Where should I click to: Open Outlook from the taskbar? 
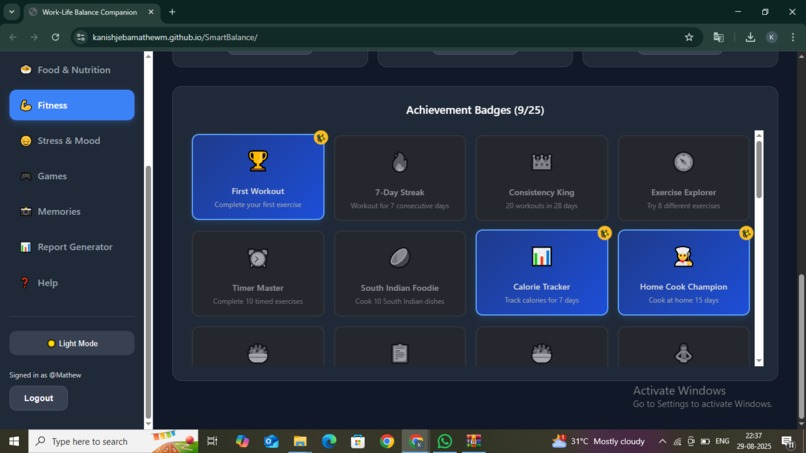point(271,441)
